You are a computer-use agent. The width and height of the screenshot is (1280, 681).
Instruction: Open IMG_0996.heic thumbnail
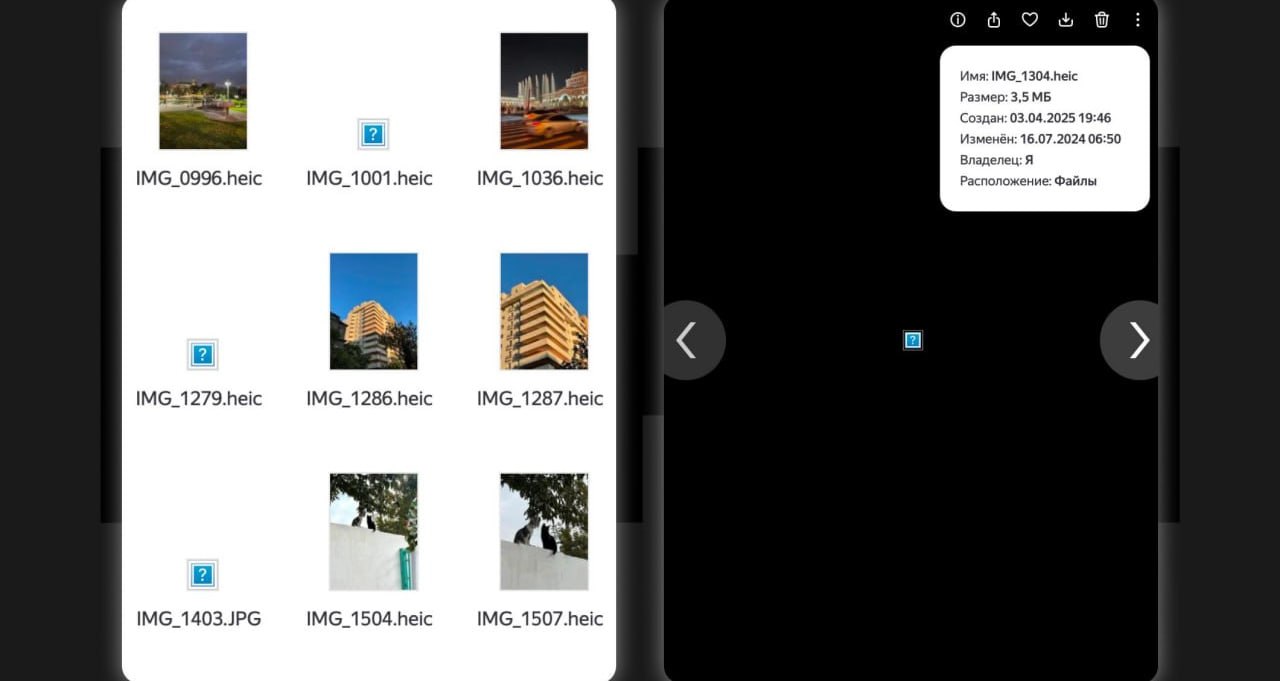[x=203, y=91]
